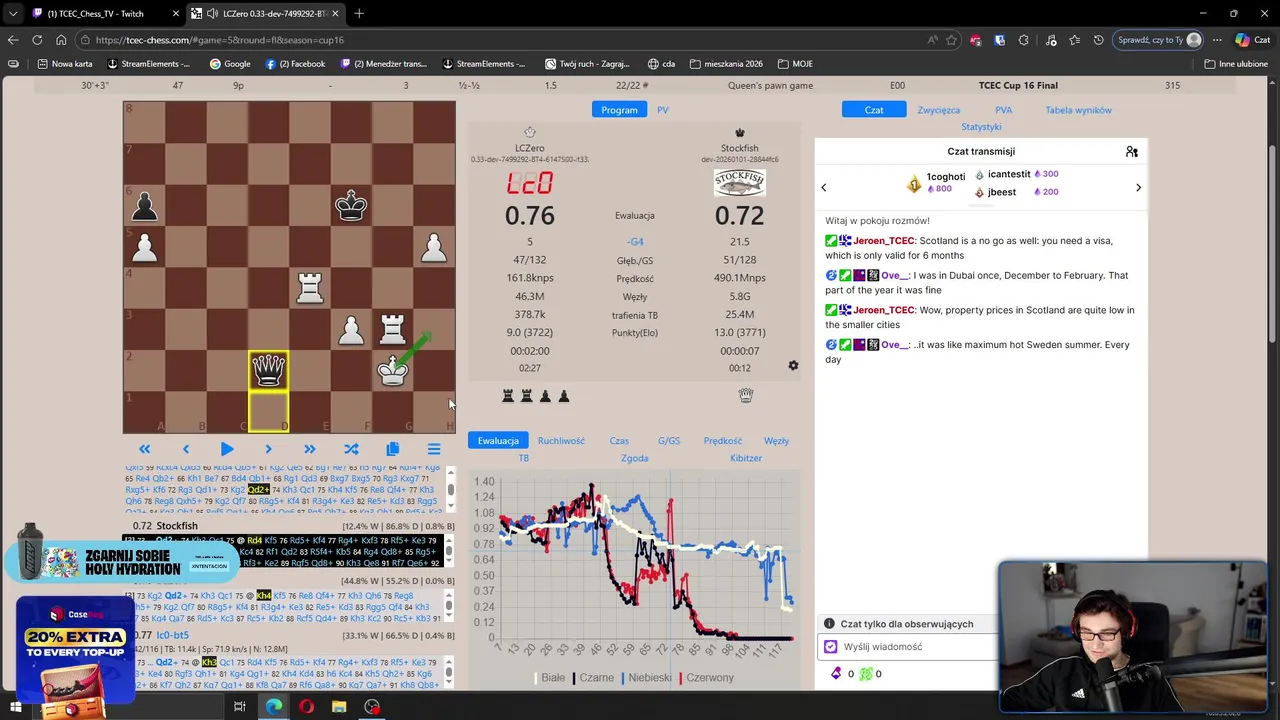1280x720 pixels.
Task: Add this page to favorites star
Action: (951, 40)
